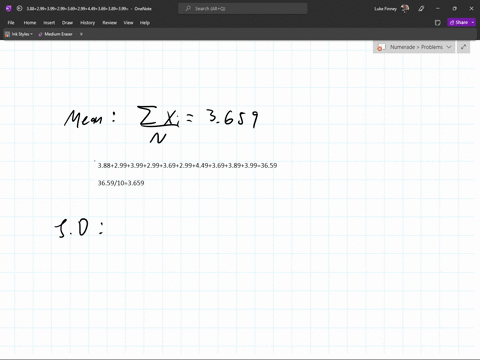Switch to the View tab
Image resolution: width=480 pixels, height=360 pixels.
click(128, 23)
